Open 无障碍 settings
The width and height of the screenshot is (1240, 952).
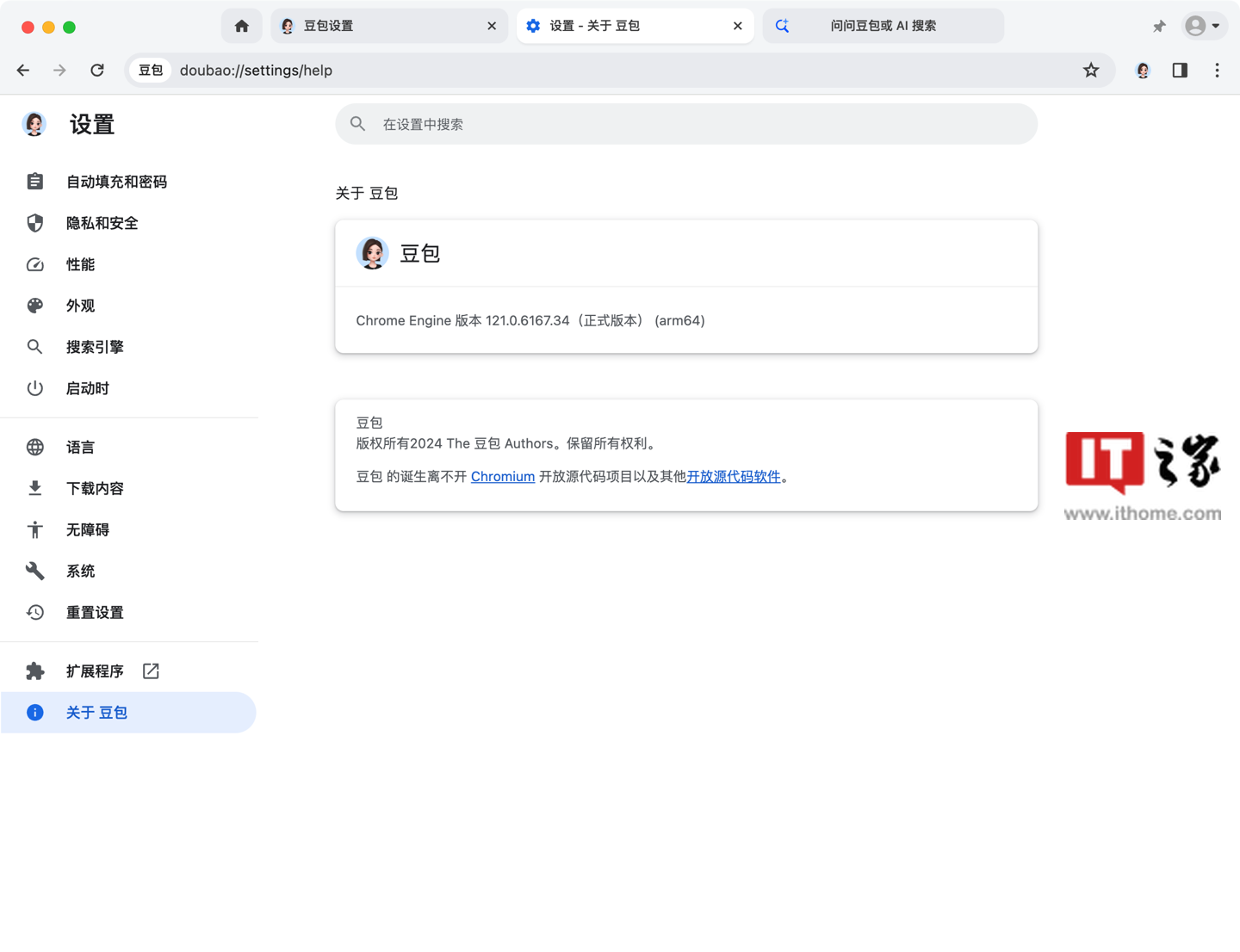click(129, 529)
